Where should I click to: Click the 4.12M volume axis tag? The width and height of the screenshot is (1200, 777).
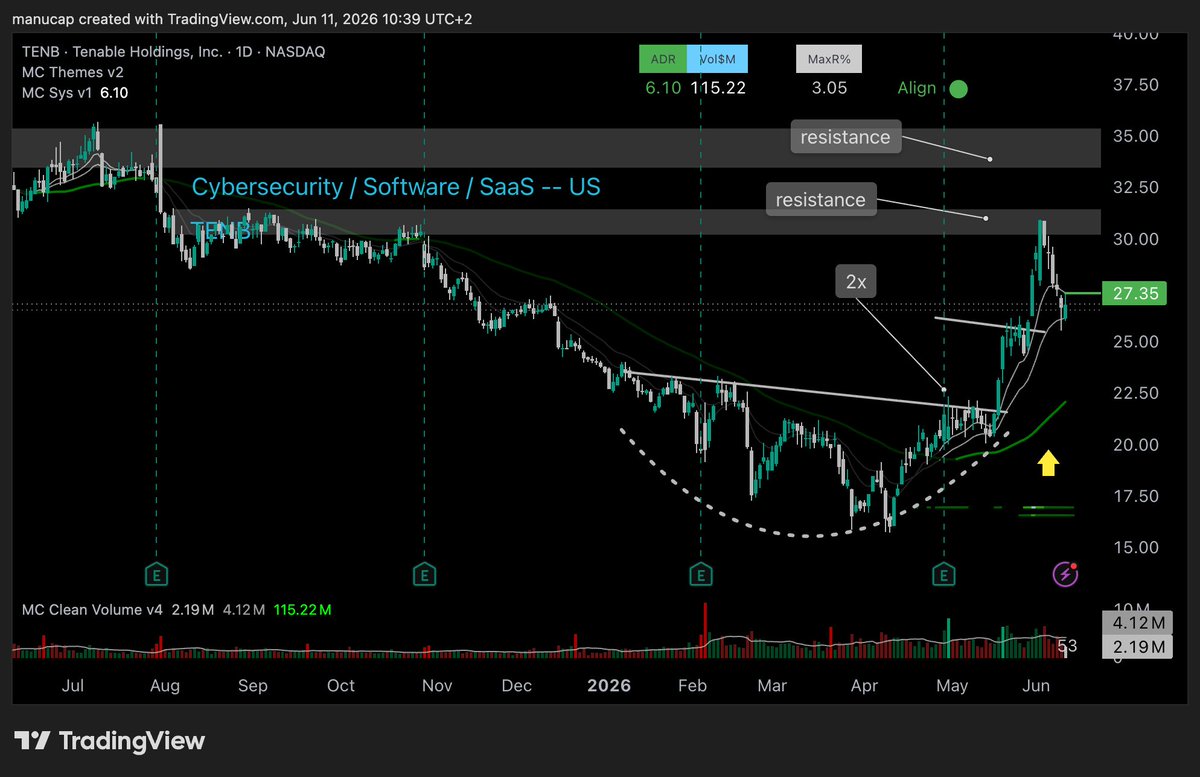[1135, 623]
